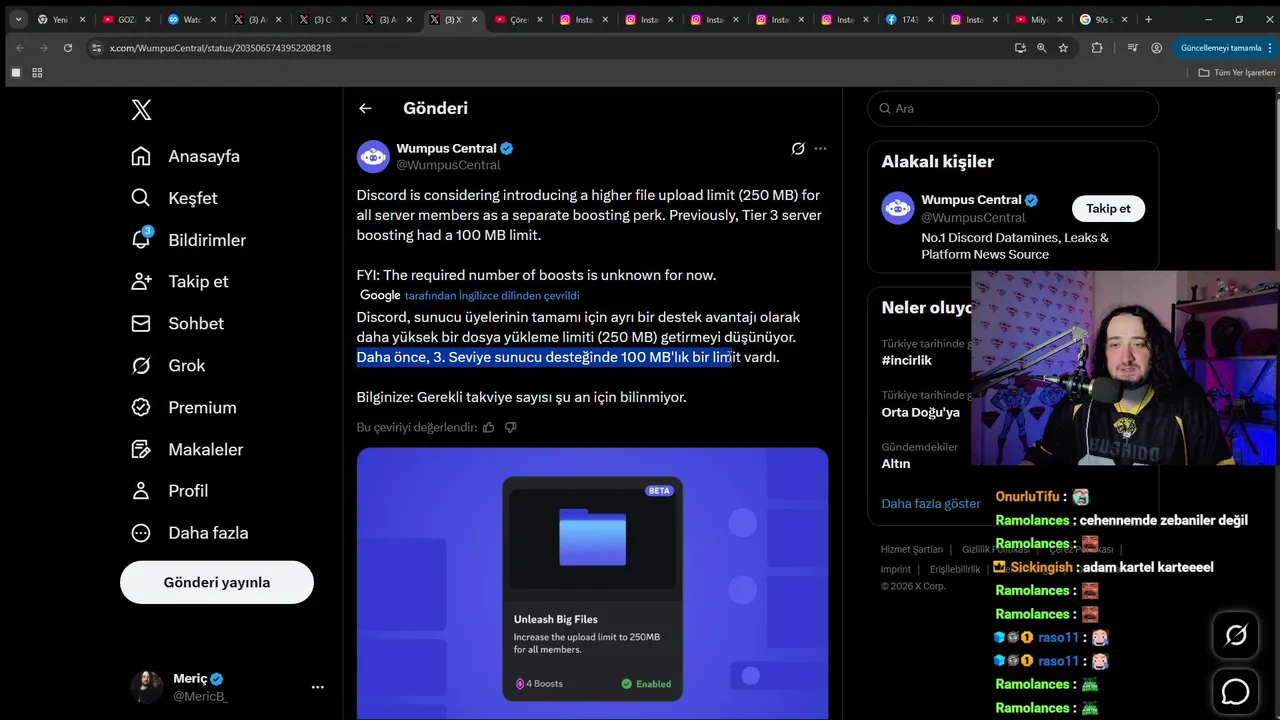Open the post's three-dot more menu
This screenshot has height=720, width=1280.
point(820,148)
